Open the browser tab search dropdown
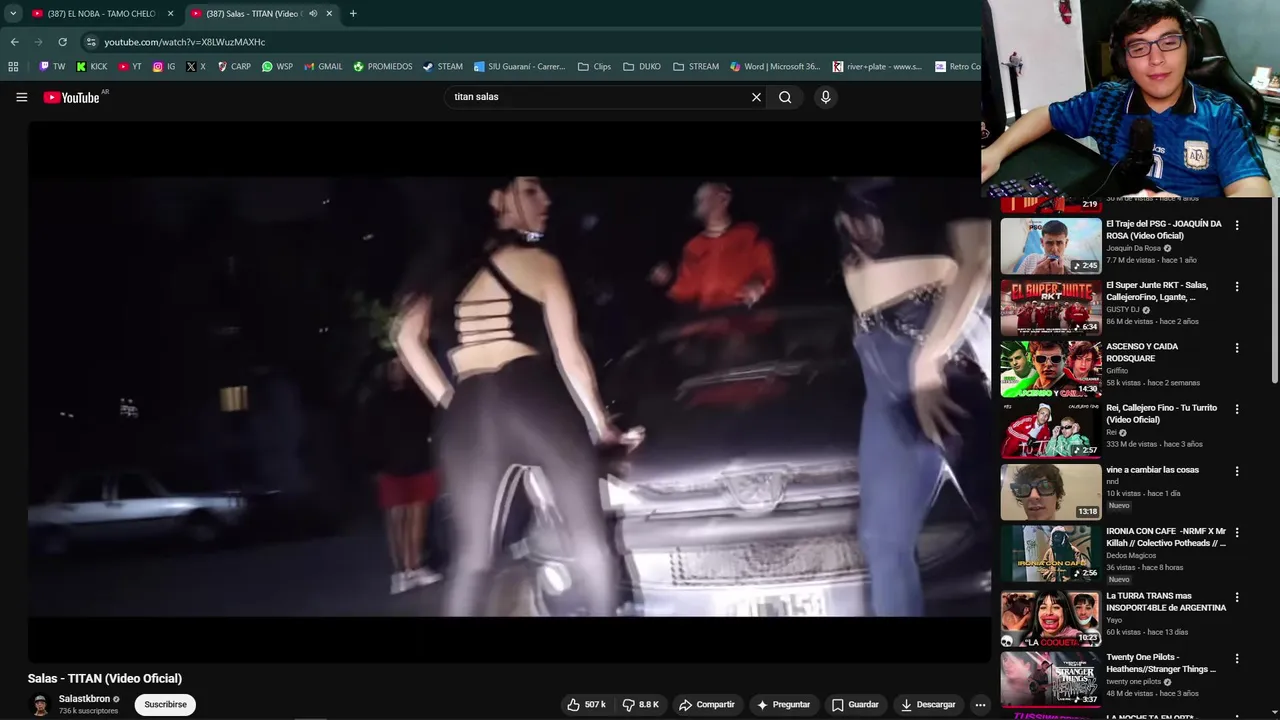The image size is (1280, 720). [13, 14]
